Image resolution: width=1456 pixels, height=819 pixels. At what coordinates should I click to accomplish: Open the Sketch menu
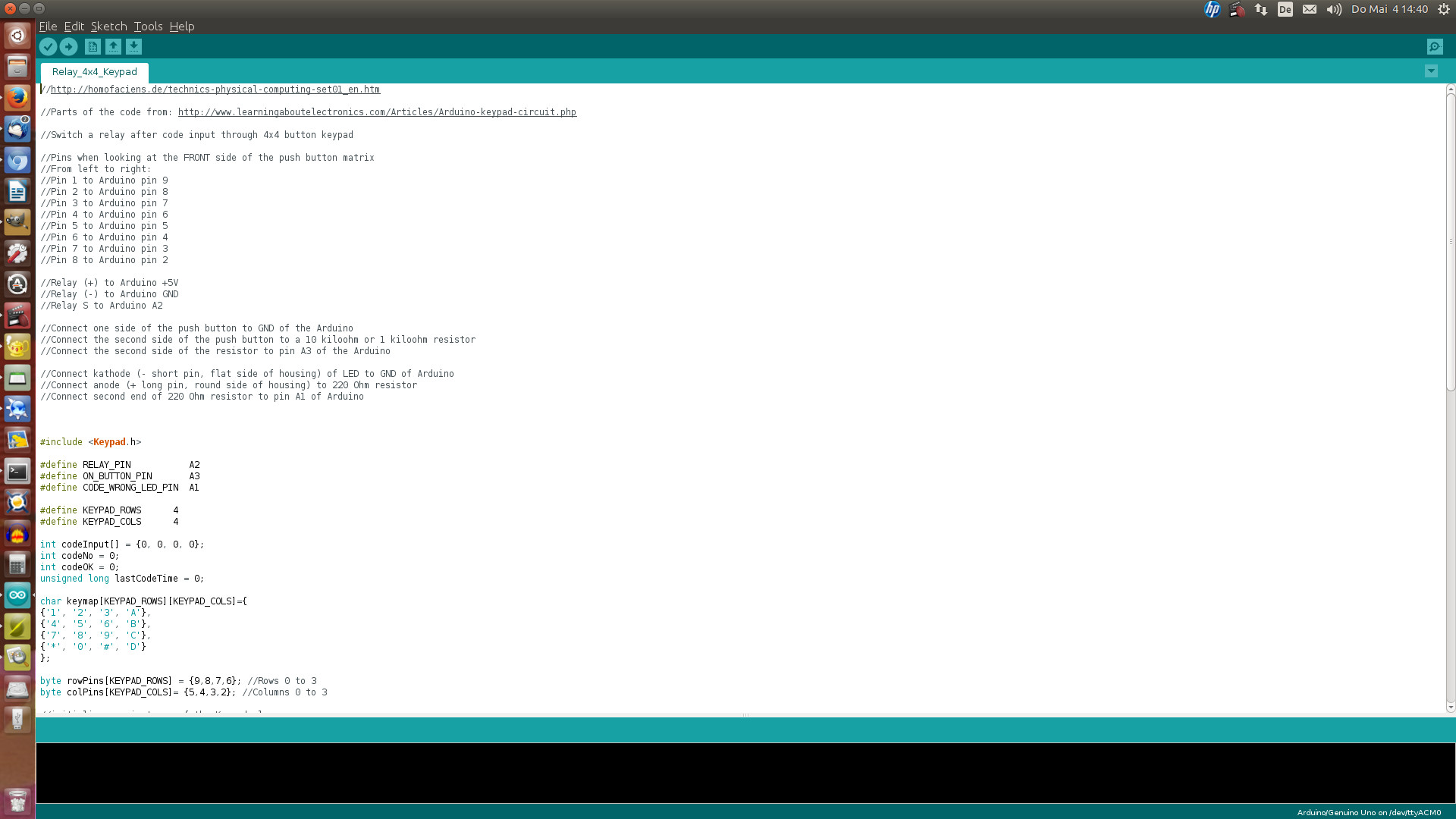(108, 26)
